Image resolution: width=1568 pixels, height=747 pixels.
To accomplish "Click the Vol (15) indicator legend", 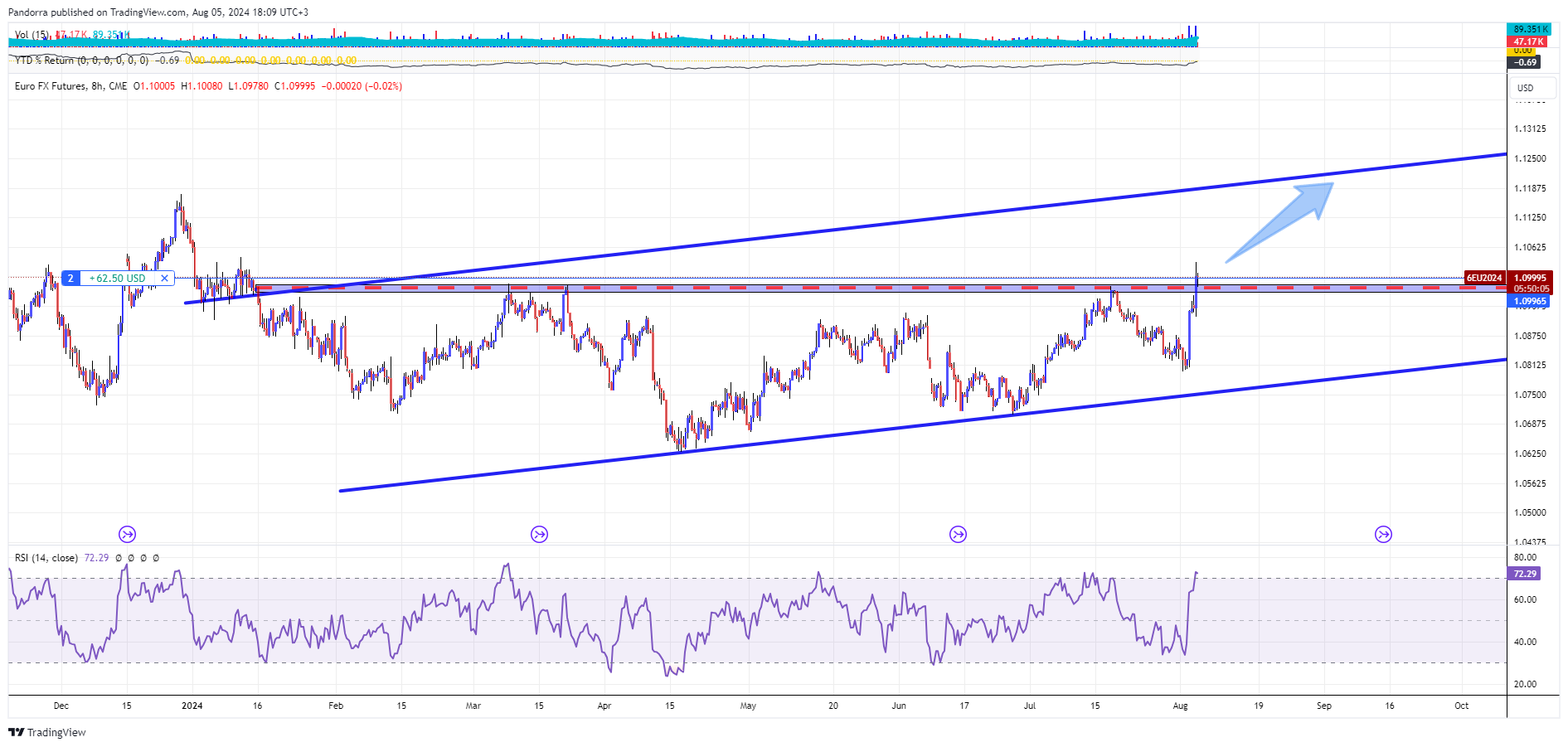I will [x=32, y=35].
